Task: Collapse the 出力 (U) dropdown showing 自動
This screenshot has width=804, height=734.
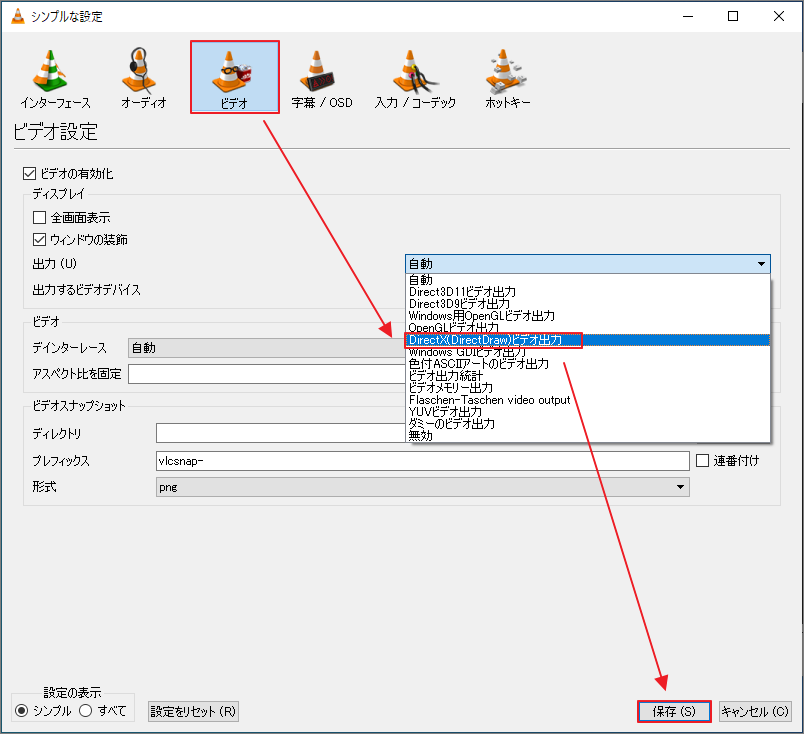Action: coord(588,264)
